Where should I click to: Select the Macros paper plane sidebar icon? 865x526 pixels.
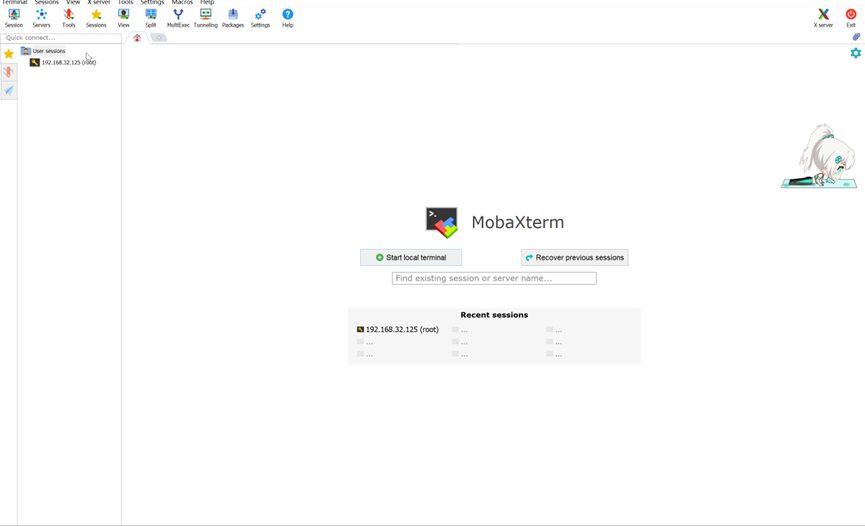pyautogui.click(x=9, y=91)
